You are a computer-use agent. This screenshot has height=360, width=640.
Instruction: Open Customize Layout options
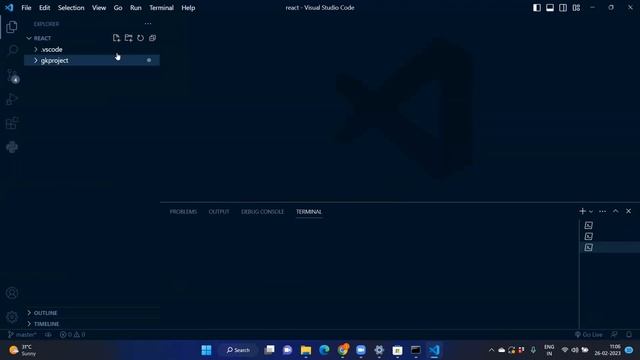click(576, 8)
